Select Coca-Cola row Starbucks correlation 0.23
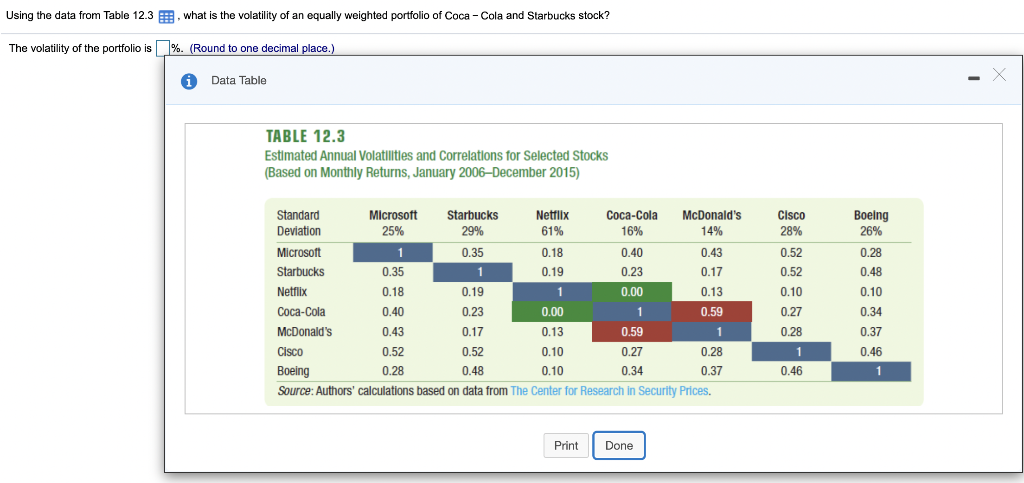 (473, 312)
